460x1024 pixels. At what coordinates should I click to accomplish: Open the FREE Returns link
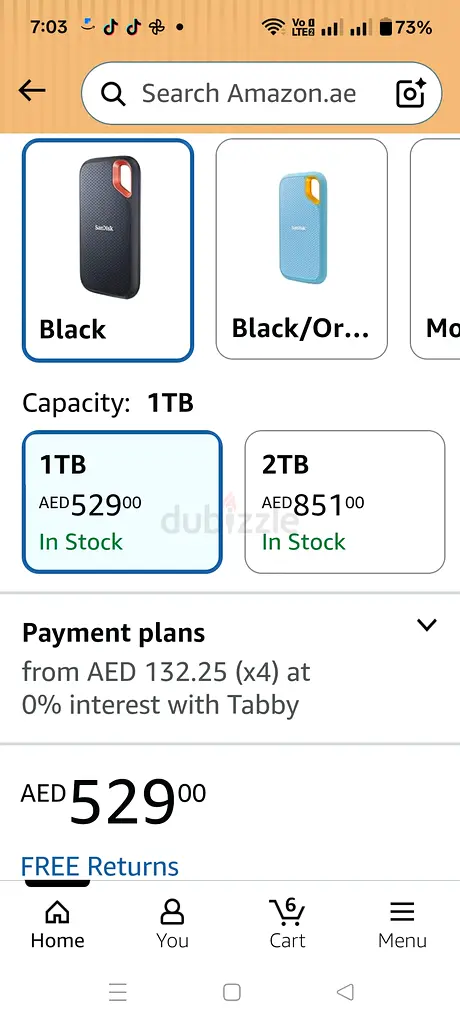pyautogui.click(x=100, y=866)
